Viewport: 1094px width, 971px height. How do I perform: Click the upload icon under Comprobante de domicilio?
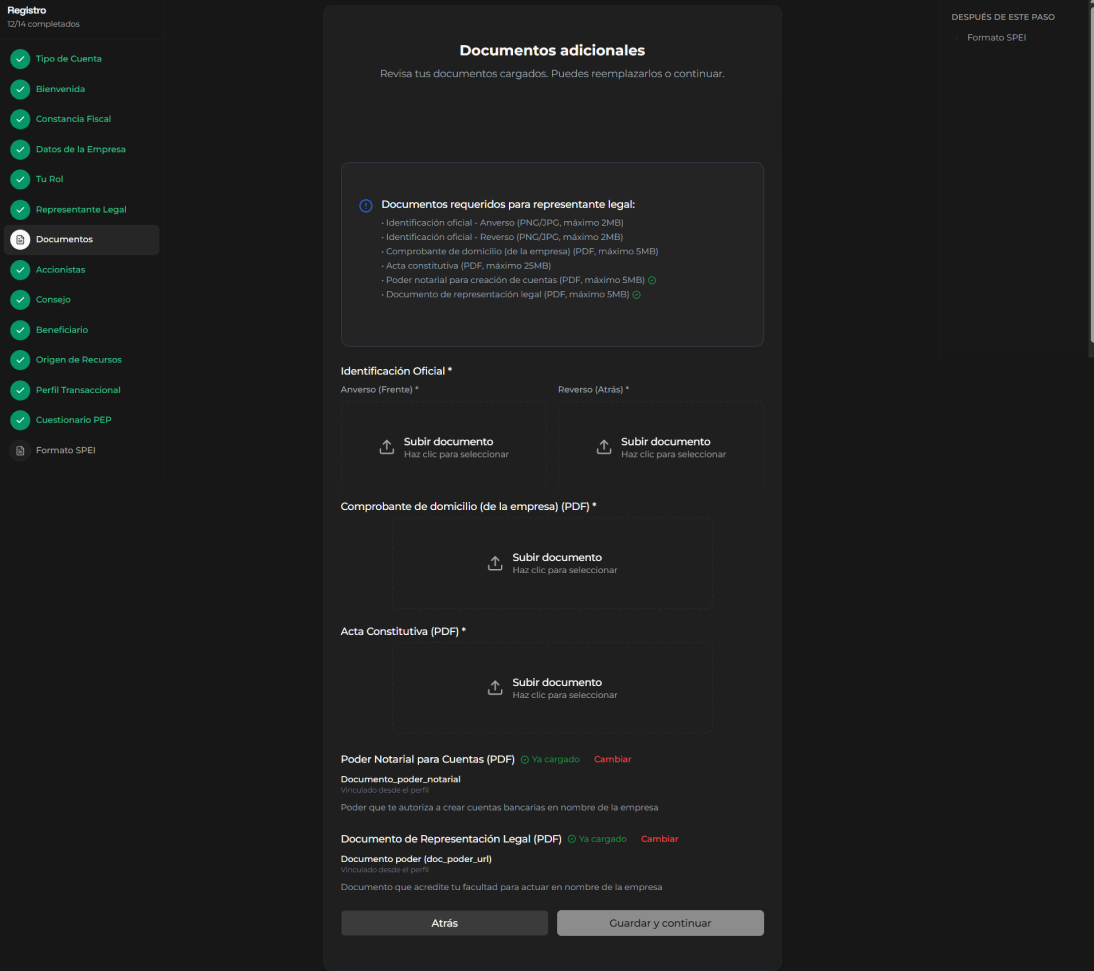click(x=495, y=563)
